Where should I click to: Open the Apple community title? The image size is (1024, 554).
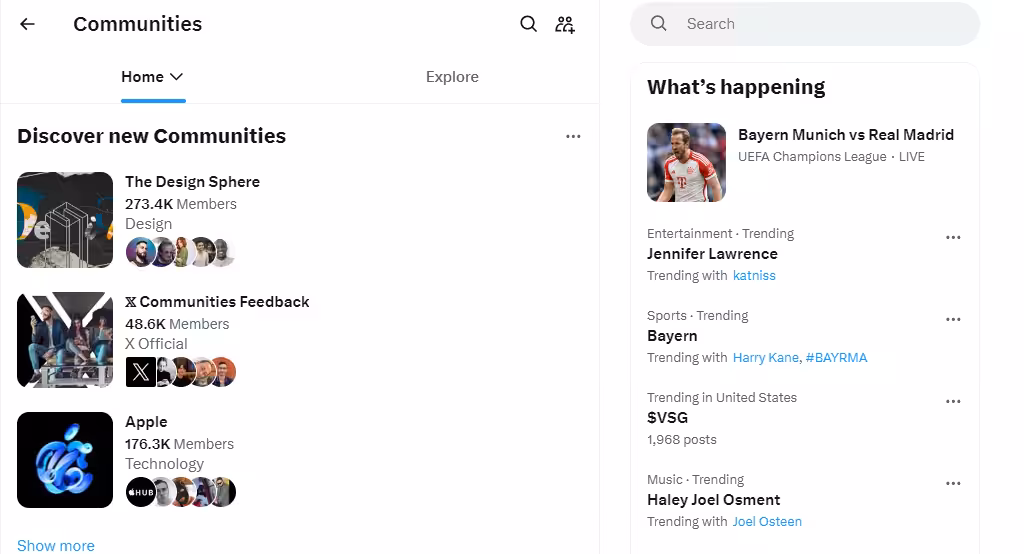pos(146,422)
